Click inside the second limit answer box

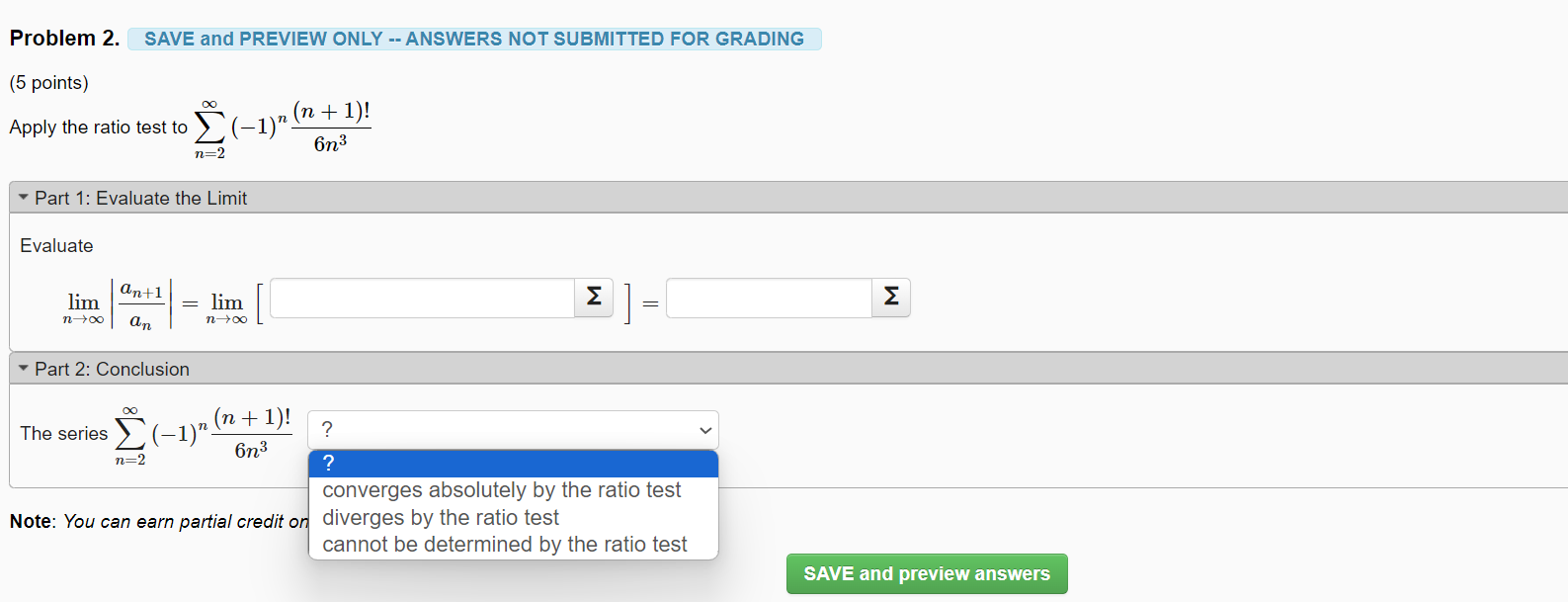click(x=768, y=297)
